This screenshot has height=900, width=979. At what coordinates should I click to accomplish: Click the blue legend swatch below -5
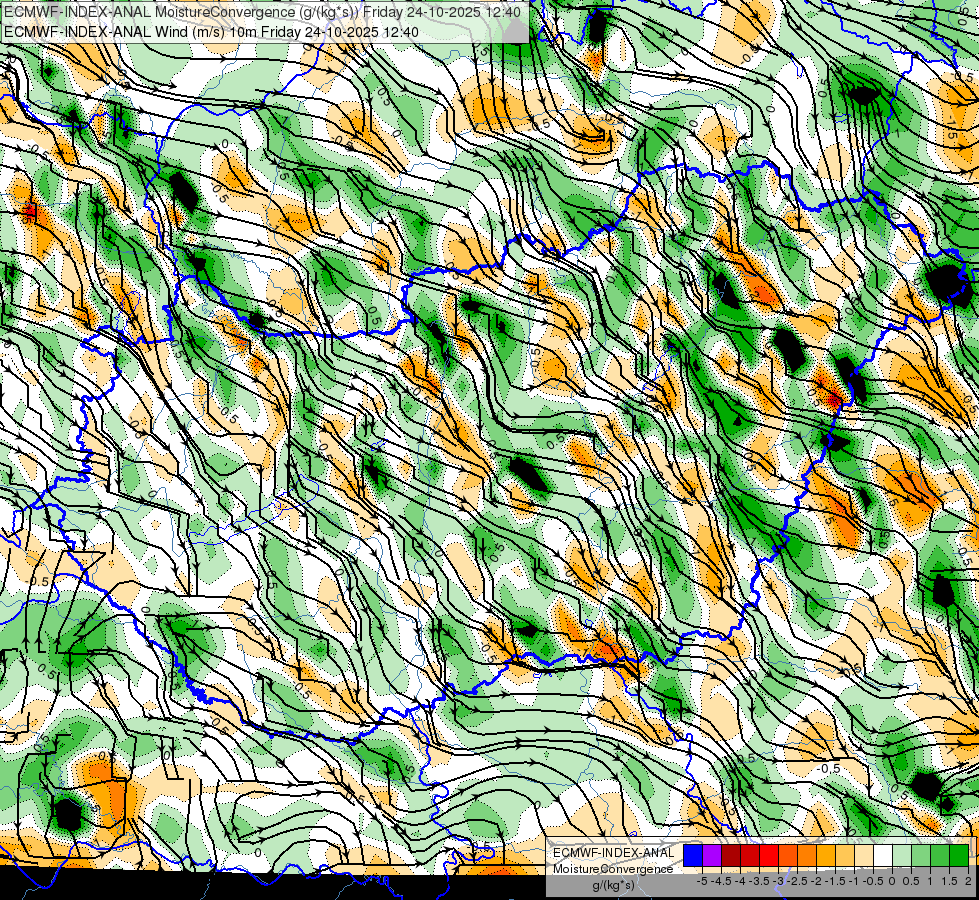pos(692,856)
